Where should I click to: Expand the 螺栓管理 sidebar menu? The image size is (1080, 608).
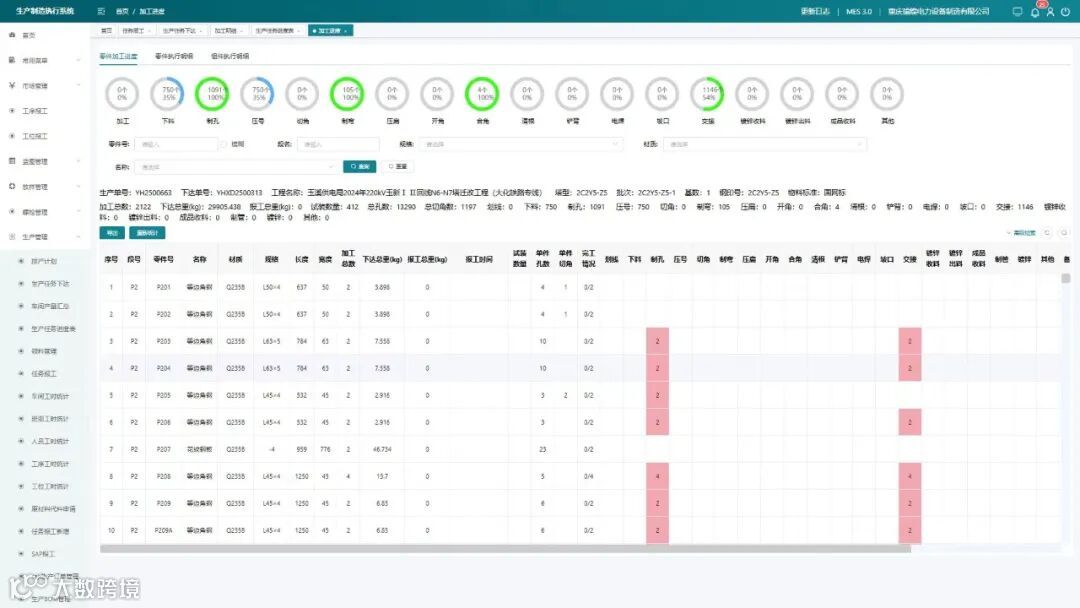coord(43,212)
